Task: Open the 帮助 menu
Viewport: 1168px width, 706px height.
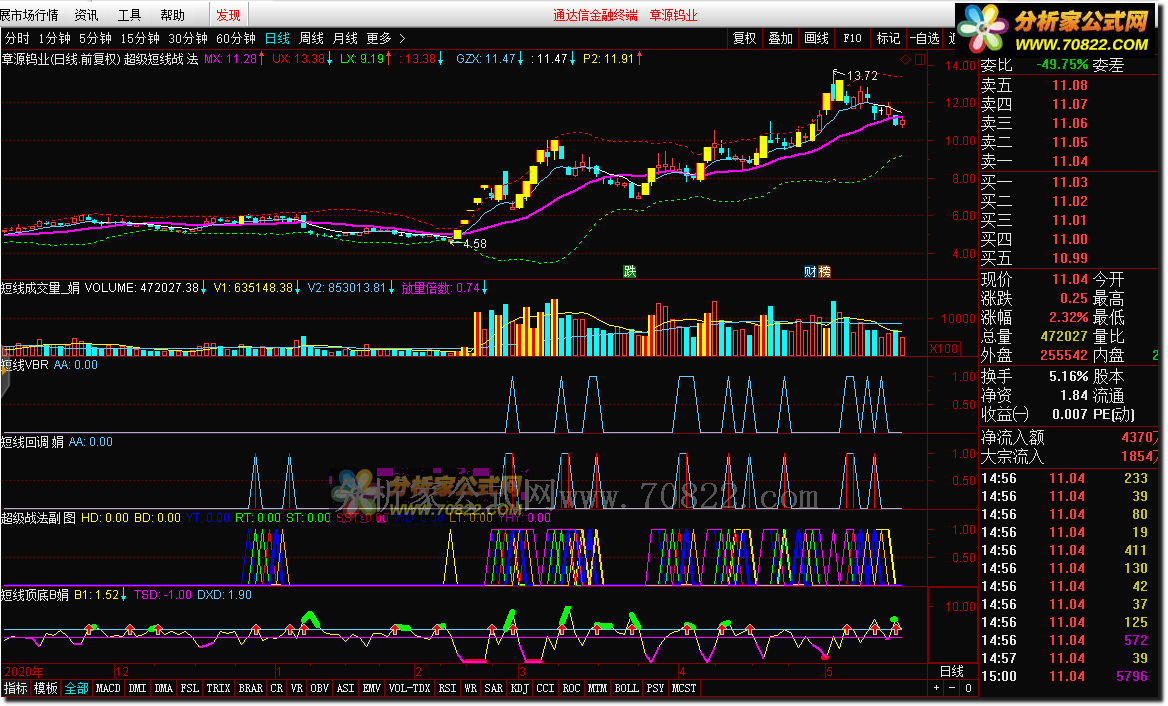Action: (x=172, y=15)
